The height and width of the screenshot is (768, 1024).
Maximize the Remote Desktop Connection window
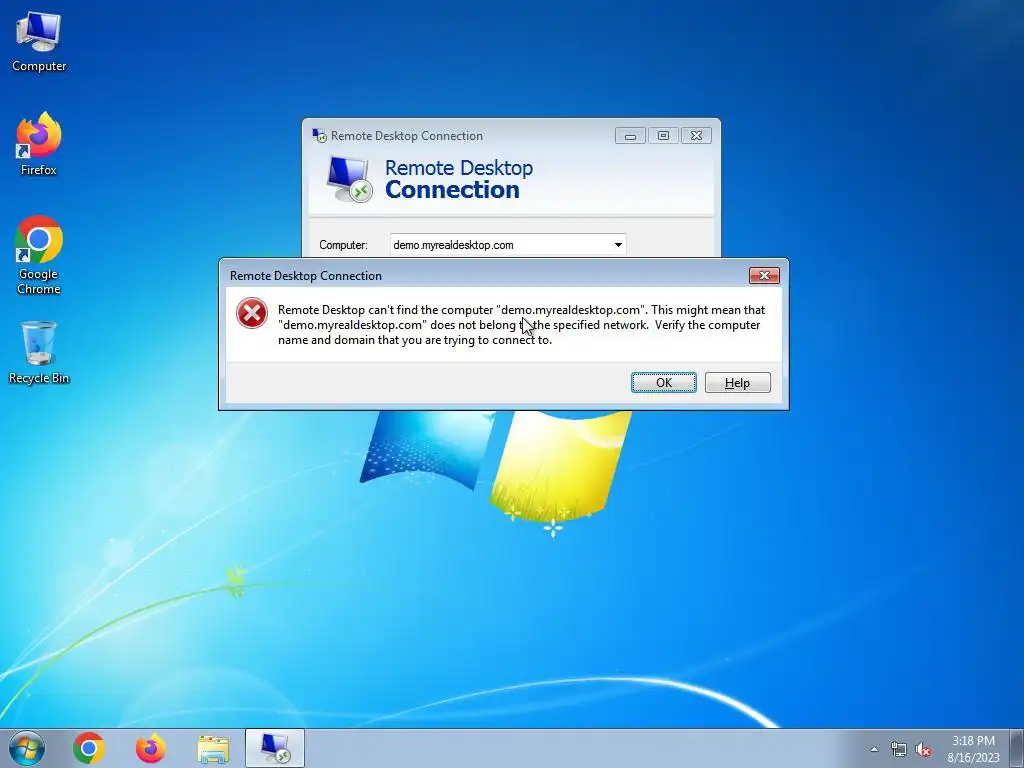pos(663,136)
